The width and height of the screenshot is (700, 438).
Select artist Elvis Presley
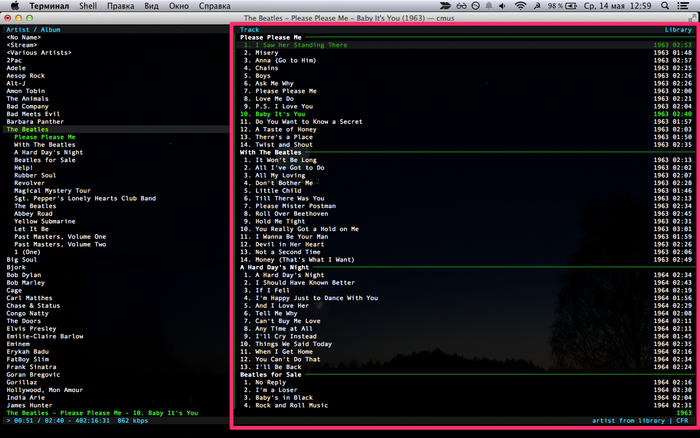pyautogui.click(x=31, y=329)
